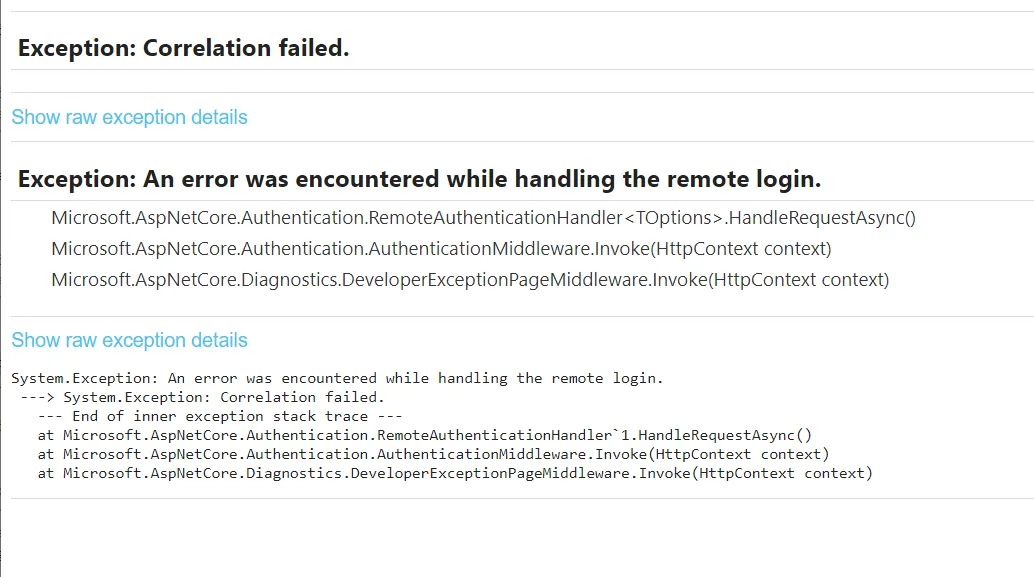Click raw trace line "at" AuthenticationMiddleware.Invoke
Image resolution: width=1034 pixels, height=577 pixels.
tap(433, 454)
